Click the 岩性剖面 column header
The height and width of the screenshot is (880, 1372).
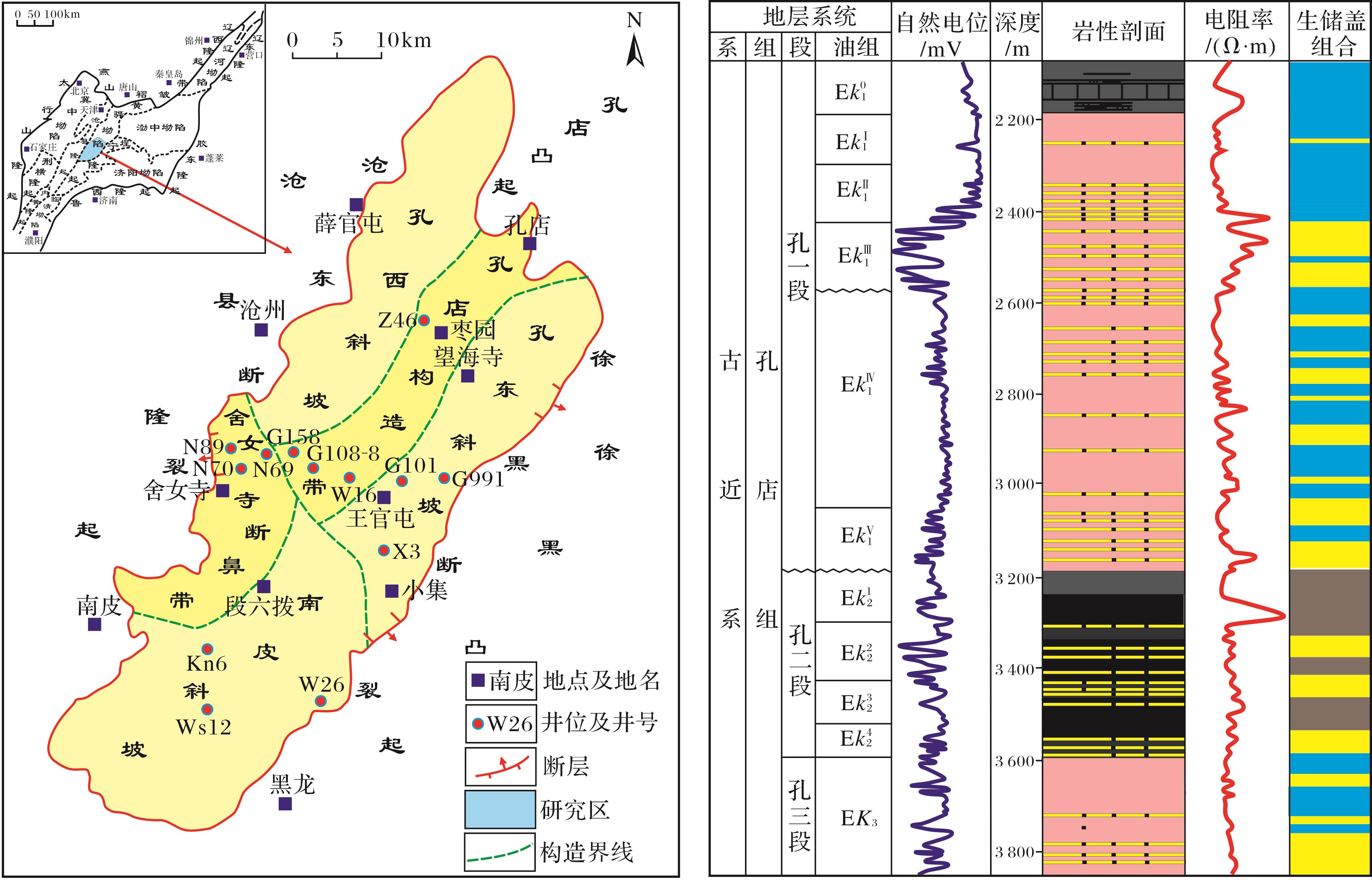[x=1118, y=32]
